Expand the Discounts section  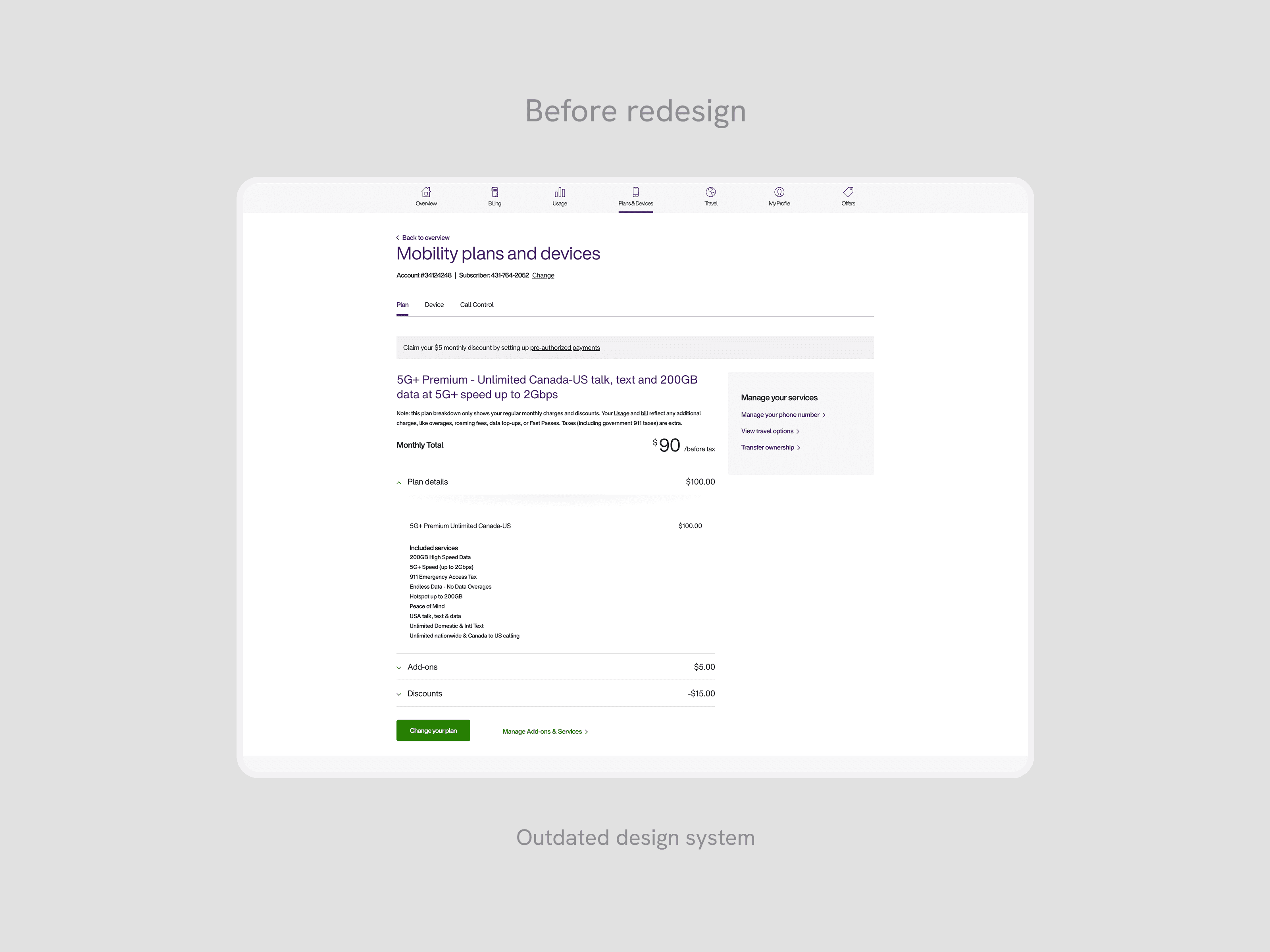[x=399, y=694]
